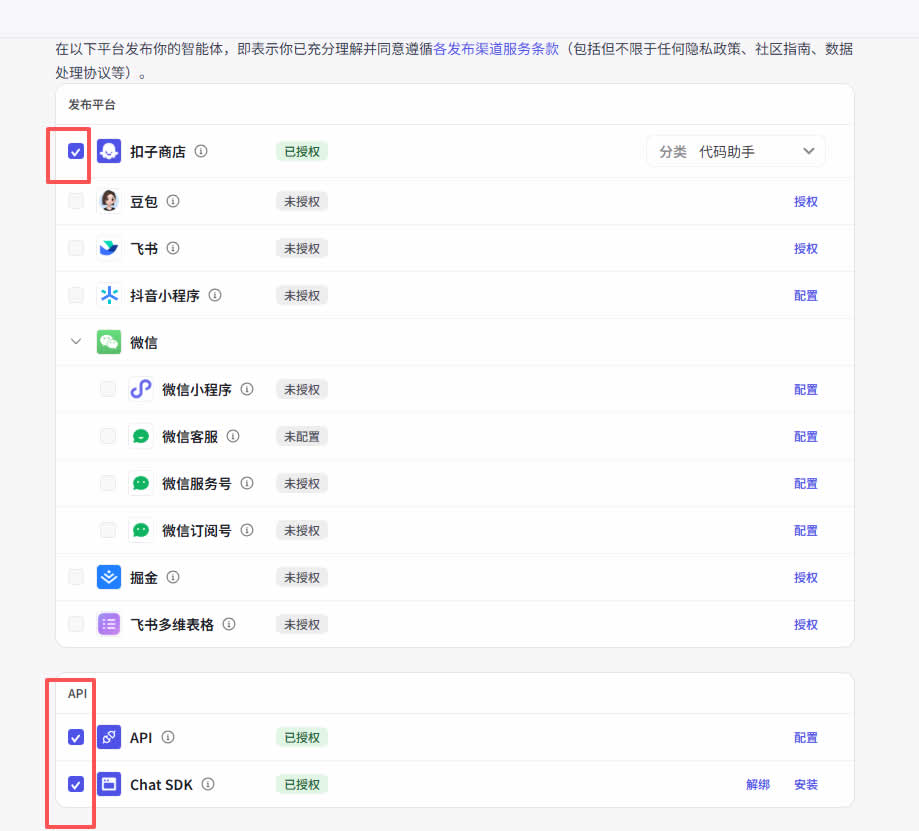This screenshot has width=919, height=831.
Task: Click 授权 for 豆包
Action: coord(805,201)
